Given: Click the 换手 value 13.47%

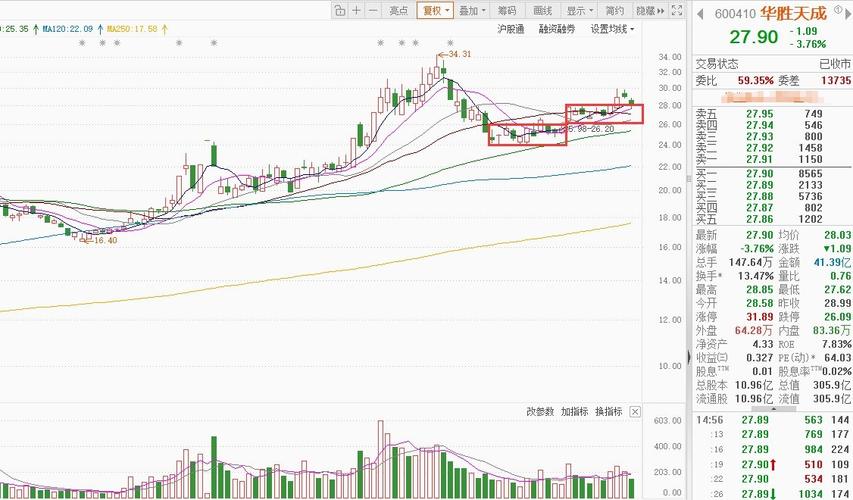Looking at the screenshot, I should (756, 276).
